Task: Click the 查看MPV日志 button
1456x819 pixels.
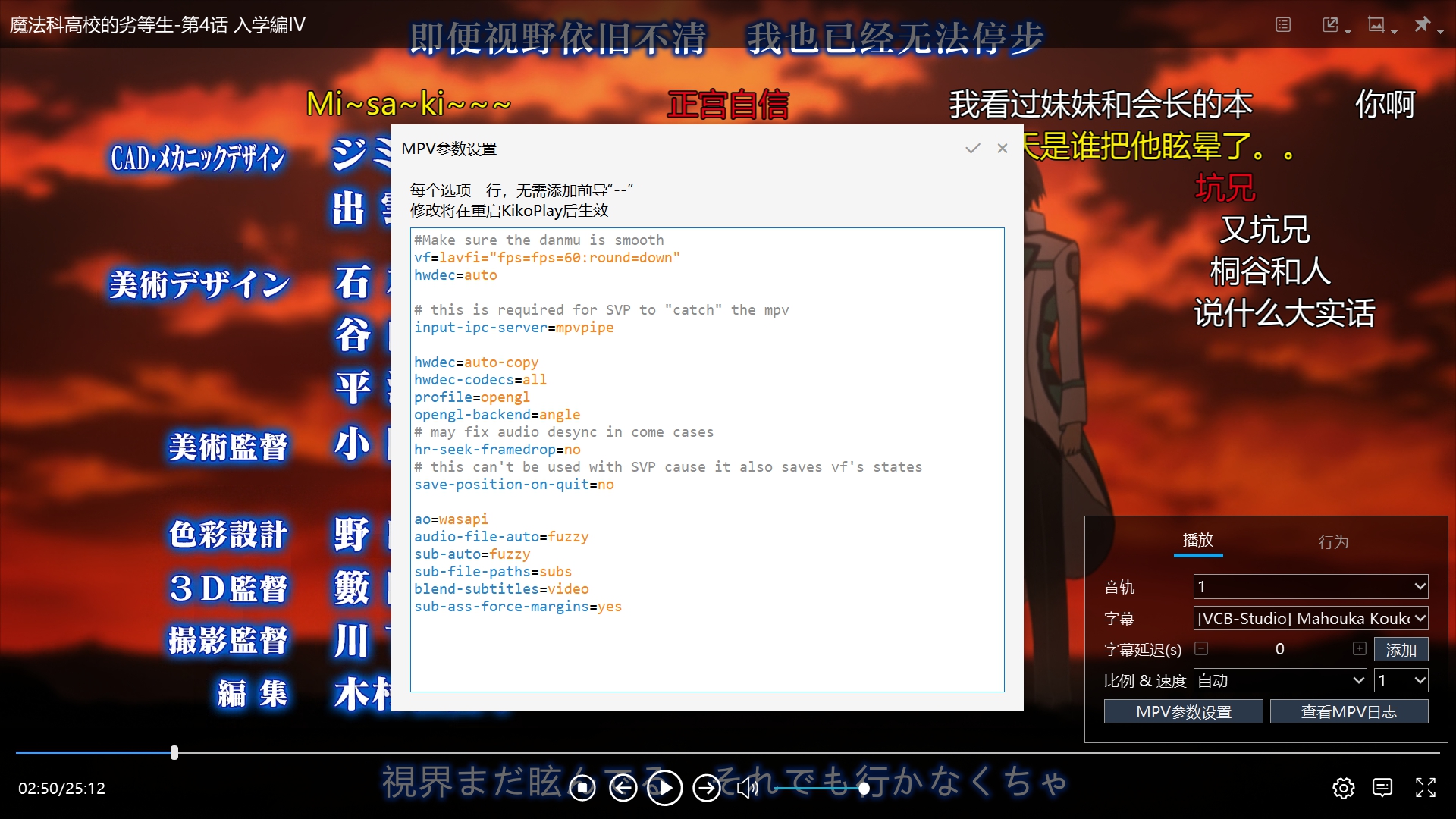Action: pyautogui.click(x=1349, y=712)
